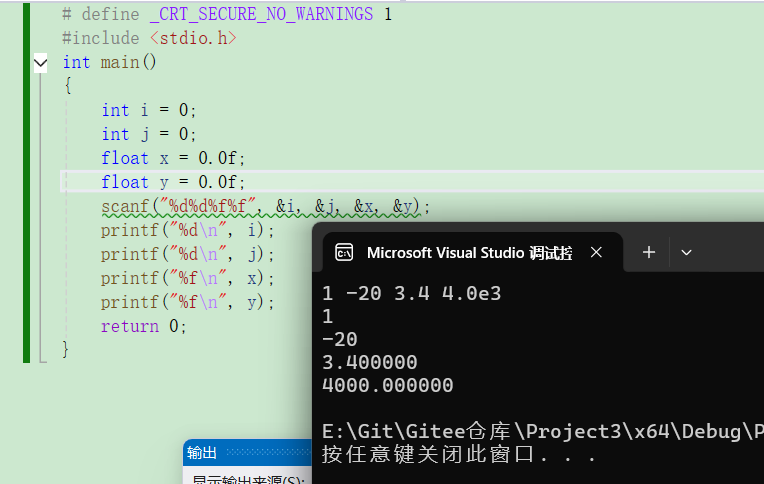Collapse the int main() function block
This screenshot has height=484, width=764.
pyautogui.click(x=40, y=63)
